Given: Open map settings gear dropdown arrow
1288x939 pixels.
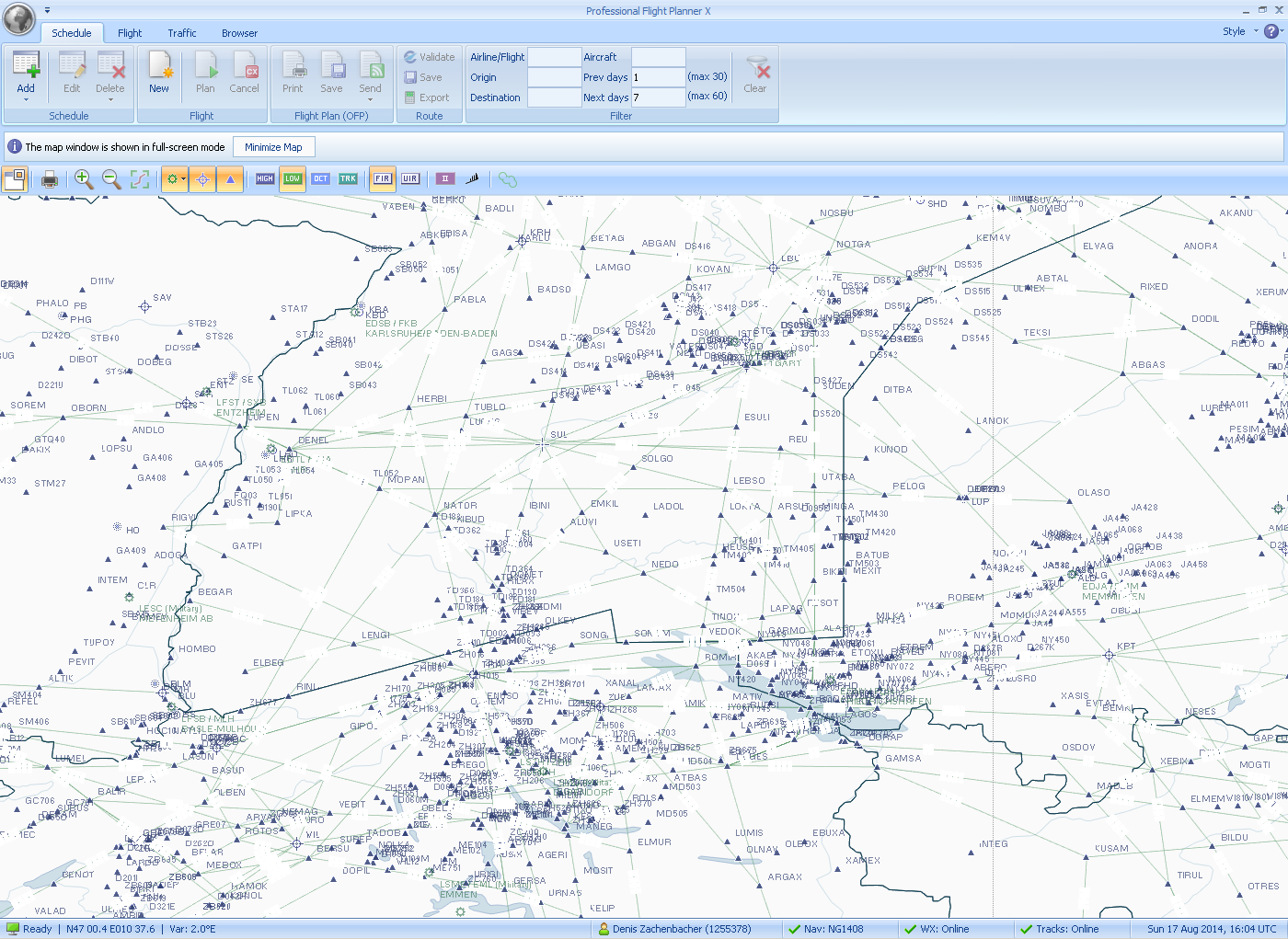Looking at the screenshot, I should pyautogui.click(x=184, y=179).
